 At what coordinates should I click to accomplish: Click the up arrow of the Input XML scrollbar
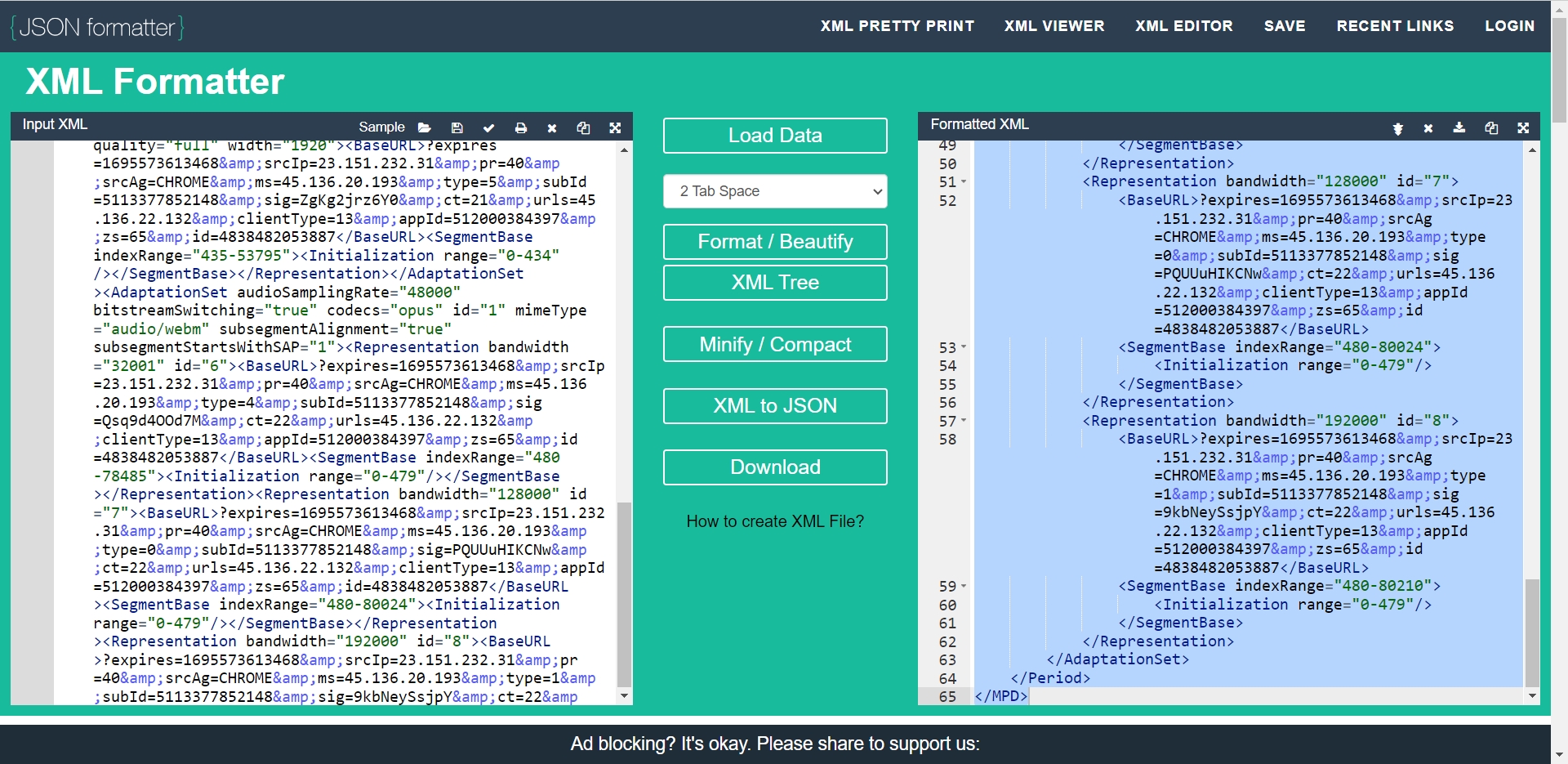click(x=624, y=150)
